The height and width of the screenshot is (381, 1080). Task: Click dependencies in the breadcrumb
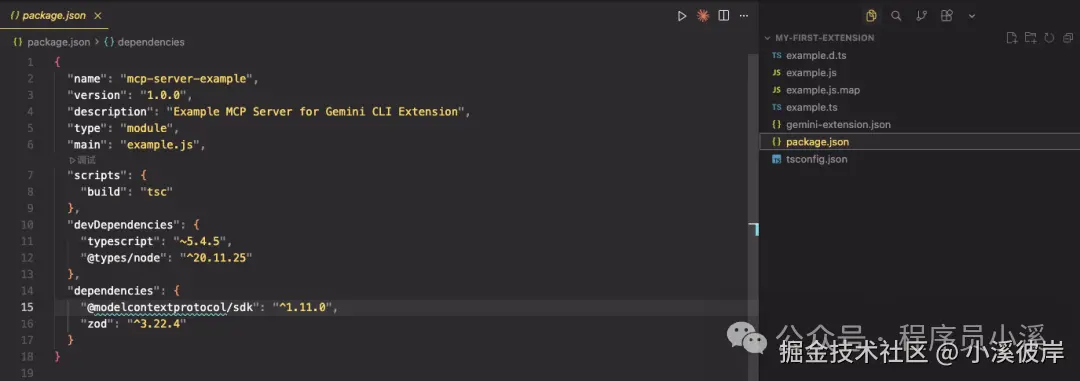coord(151,42)
